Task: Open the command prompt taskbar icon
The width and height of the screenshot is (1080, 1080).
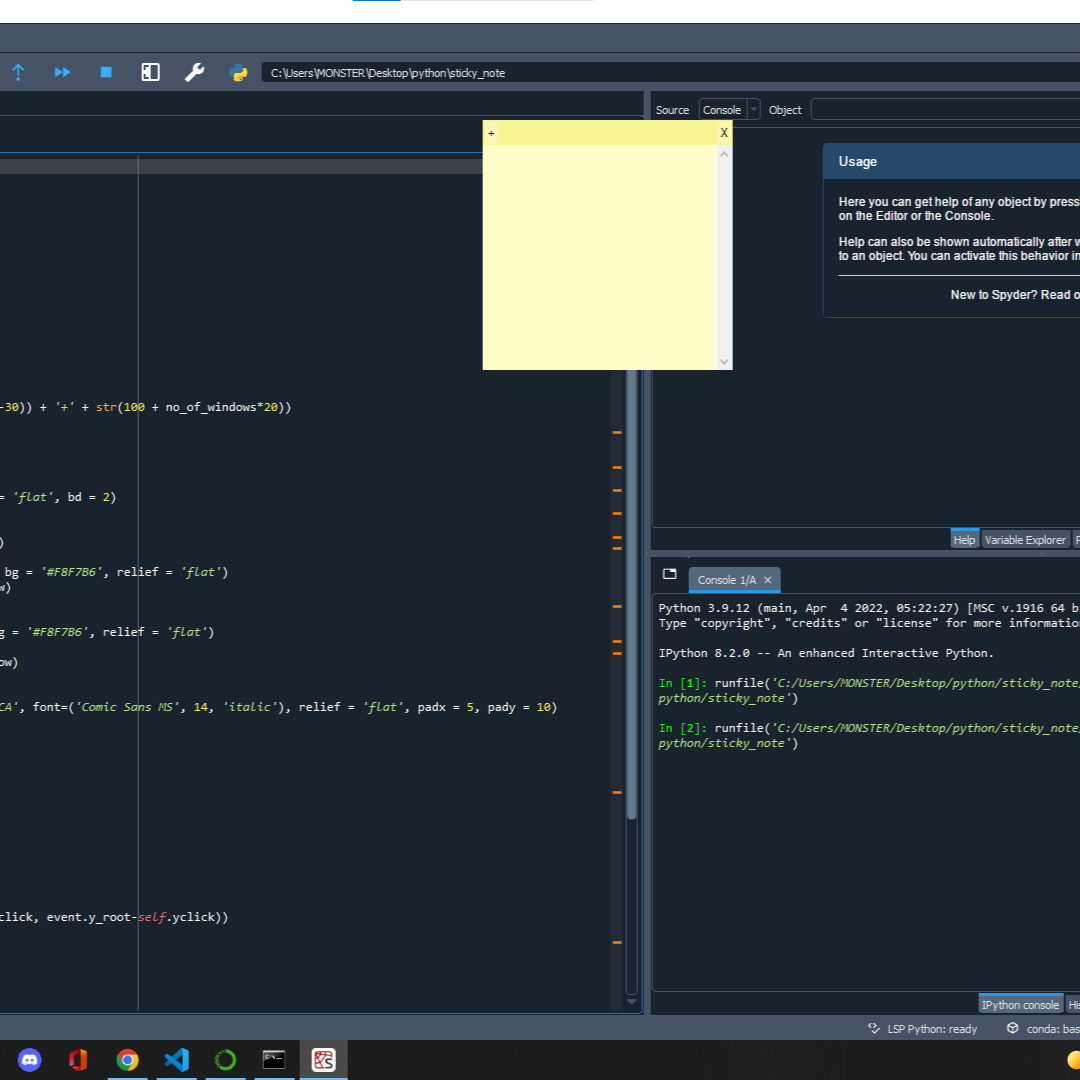Action: (274, 1059)
